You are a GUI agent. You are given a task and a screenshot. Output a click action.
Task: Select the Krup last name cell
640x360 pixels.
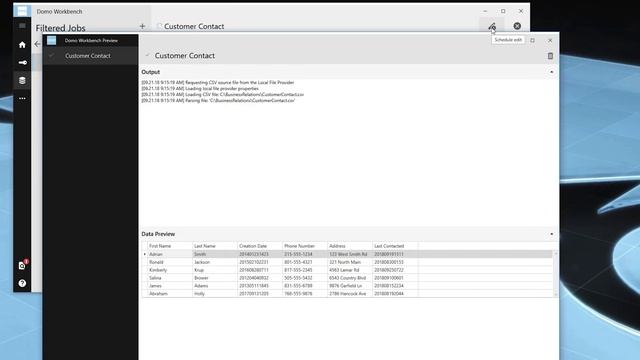click(x=215, y=270)
